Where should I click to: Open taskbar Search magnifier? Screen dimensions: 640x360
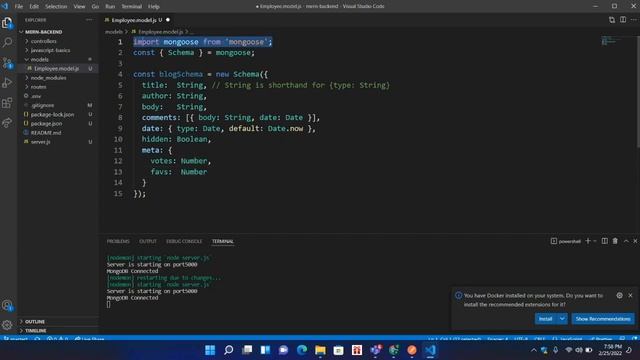(229, 350)
